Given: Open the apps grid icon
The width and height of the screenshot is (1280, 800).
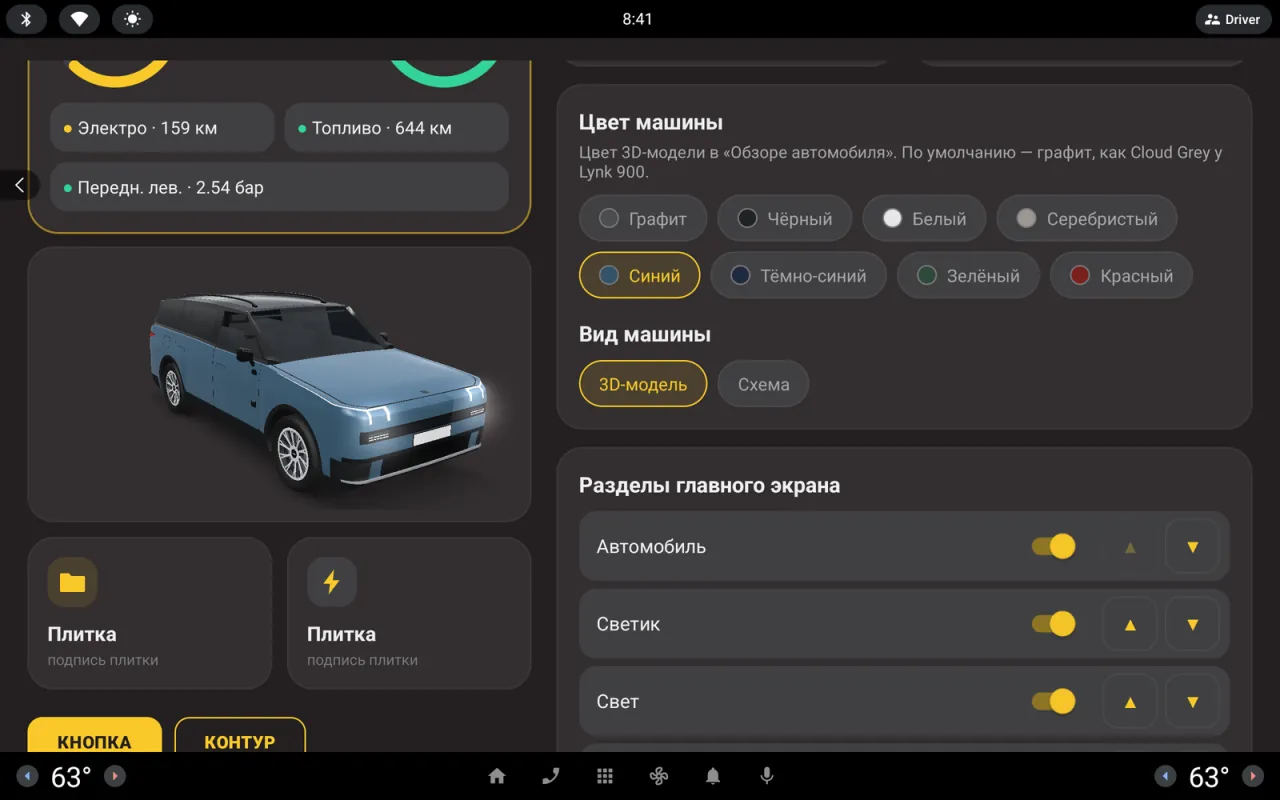Looking at the screenshot, I should pyautogui.click(x=605, y=776).
